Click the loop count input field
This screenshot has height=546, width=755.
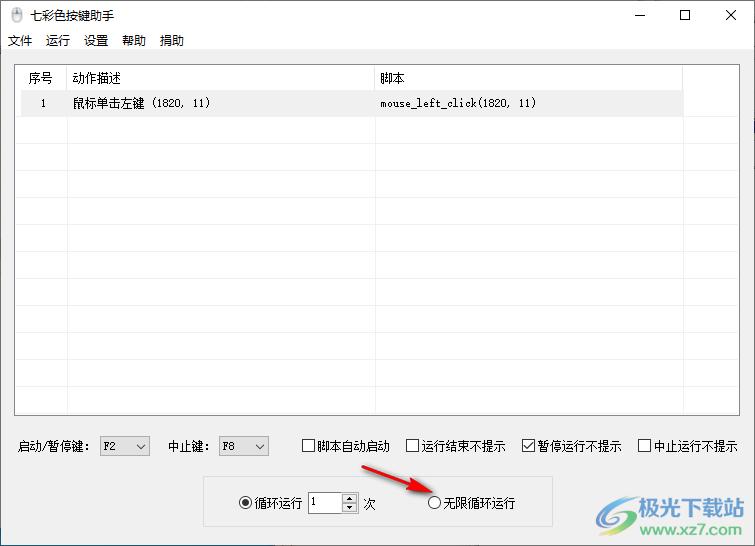coord(325,503)
